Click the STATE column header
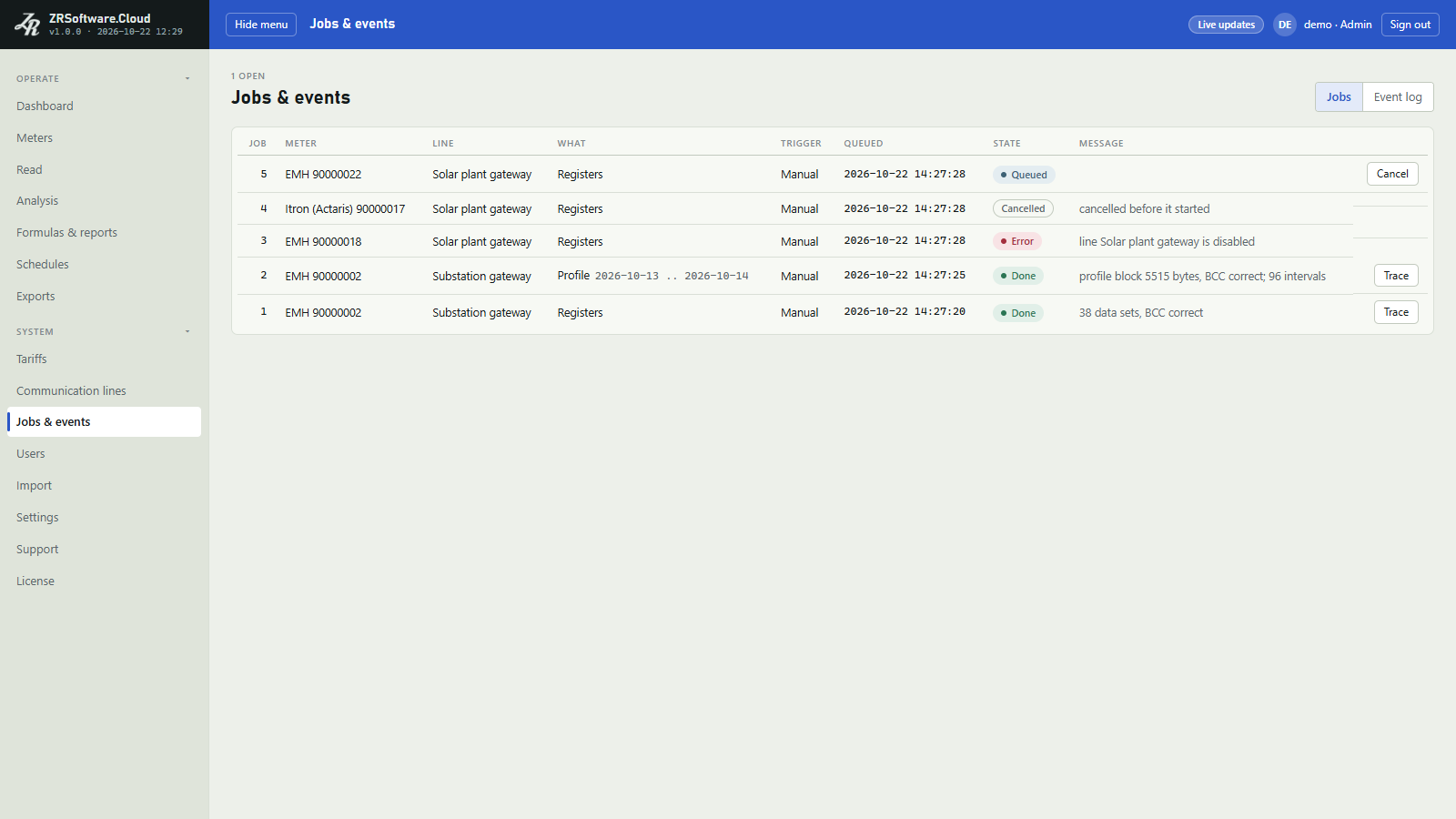 1006,144
